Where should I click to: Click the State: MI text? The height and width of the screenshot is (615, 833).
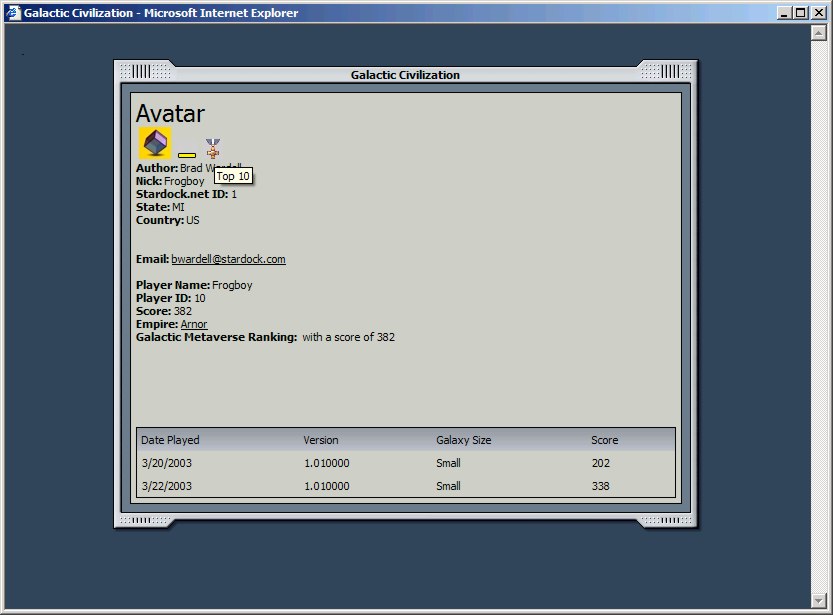[160, 207]
